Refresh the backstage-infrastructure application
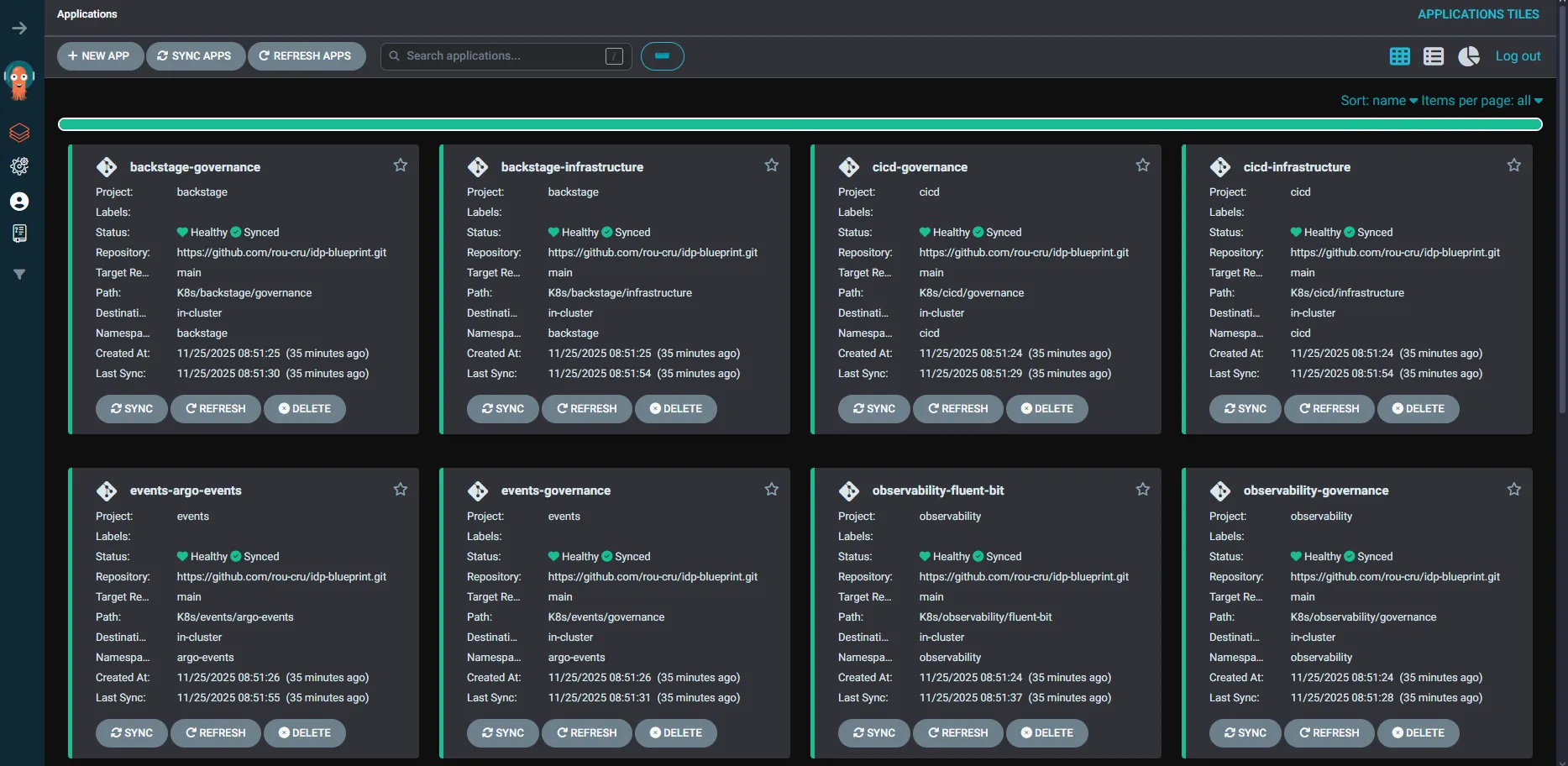The width and height of the screenshot is (1568, 766). [586, 409]
